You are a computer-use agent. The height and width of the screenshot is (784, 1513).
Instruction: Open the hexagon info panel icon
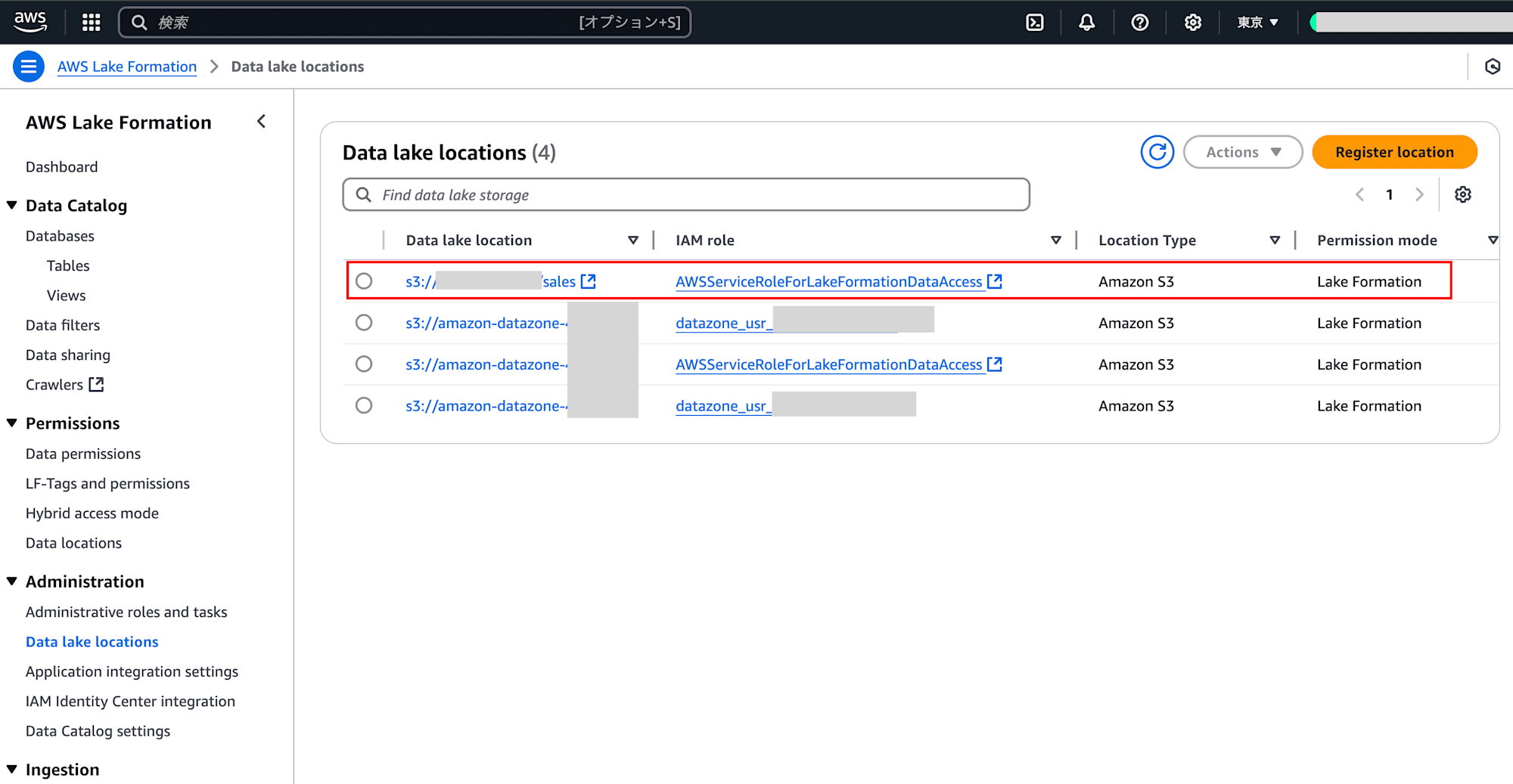tap(1492, 67)
